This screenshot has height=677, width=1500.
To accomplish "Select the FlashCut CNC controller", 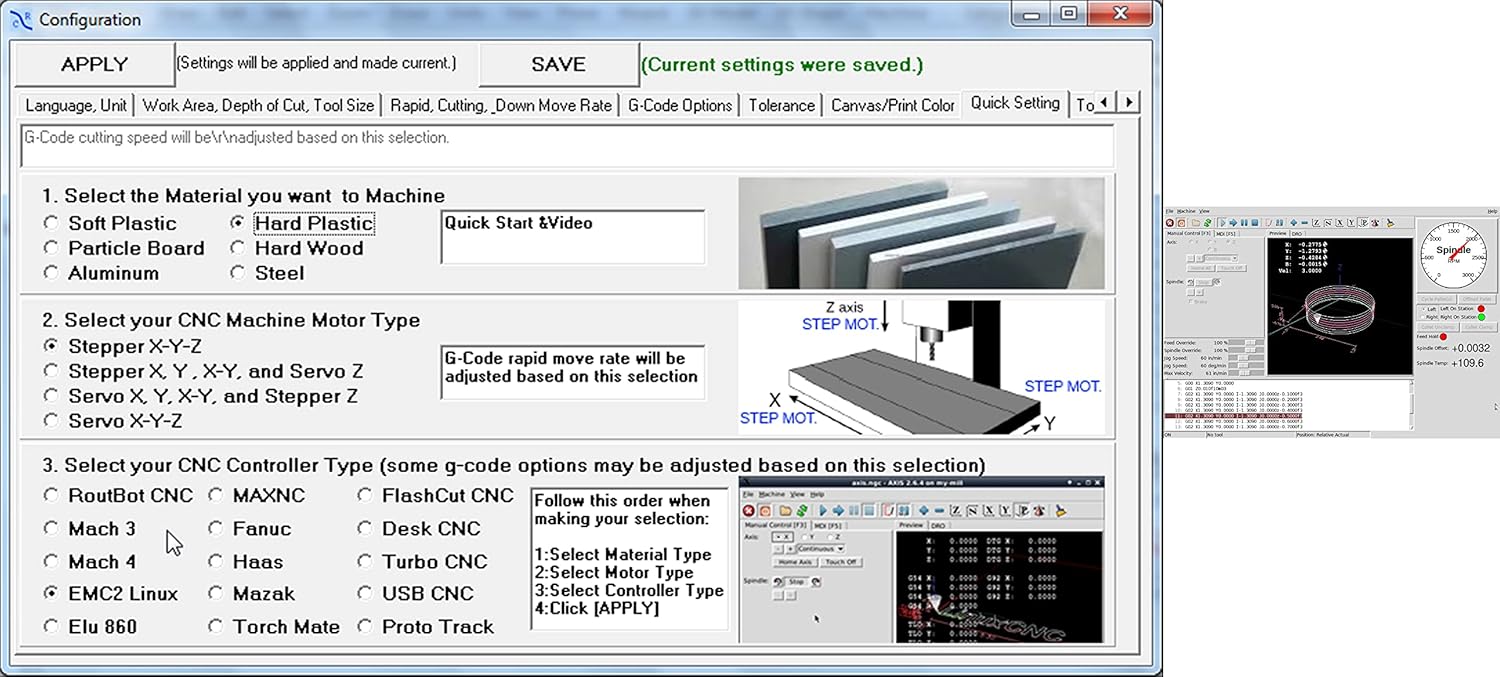I will pos(365,495).
